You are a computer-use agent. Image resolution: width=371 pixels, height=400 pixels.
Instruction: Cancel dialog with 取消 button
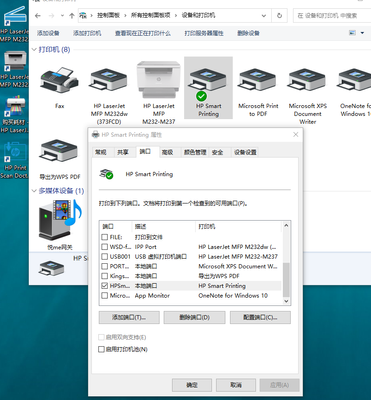click(x=236, y=385)
